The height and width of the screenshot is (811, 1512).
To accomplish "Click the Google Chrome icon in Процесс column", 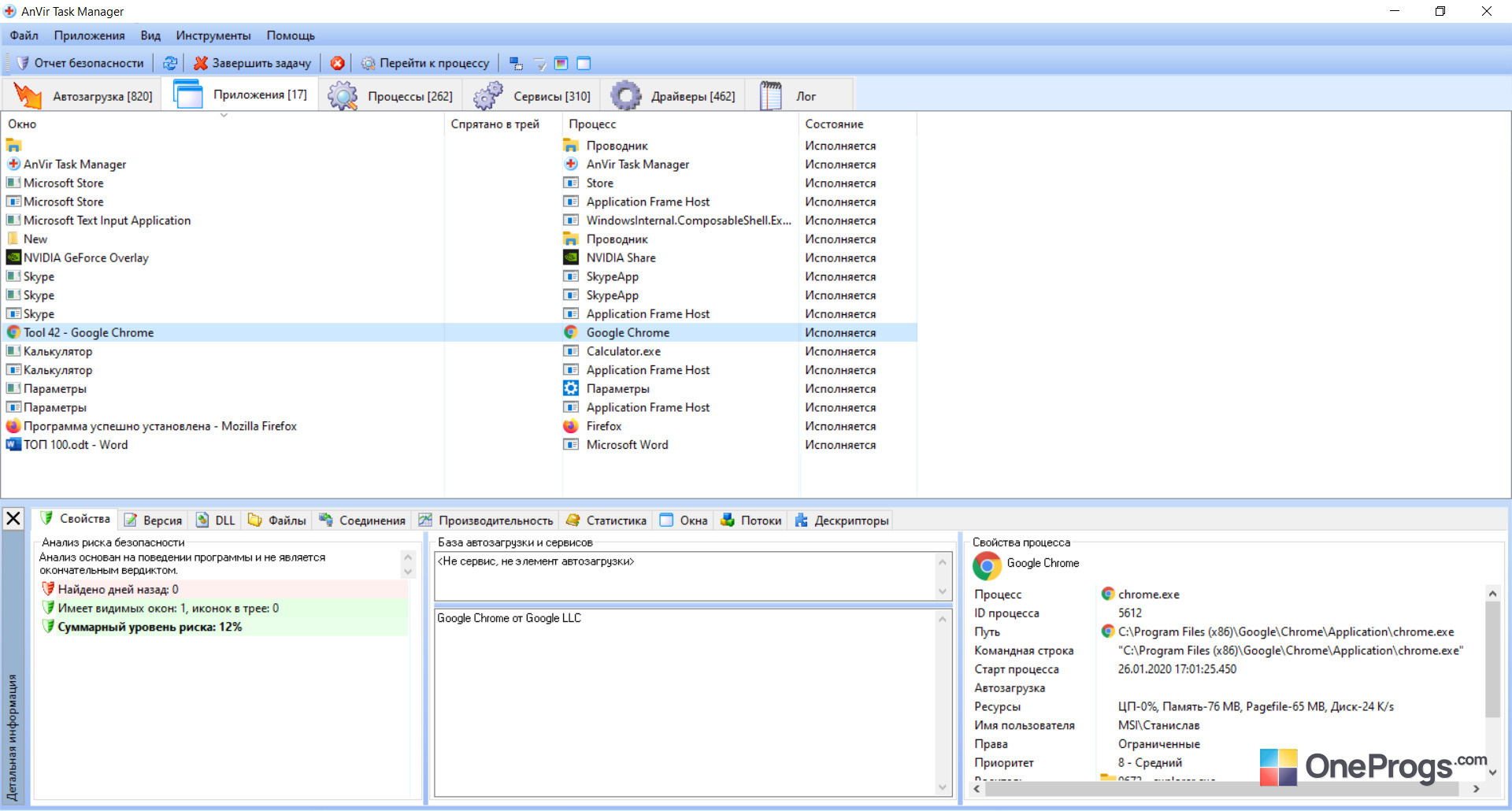I will (571, 332).
